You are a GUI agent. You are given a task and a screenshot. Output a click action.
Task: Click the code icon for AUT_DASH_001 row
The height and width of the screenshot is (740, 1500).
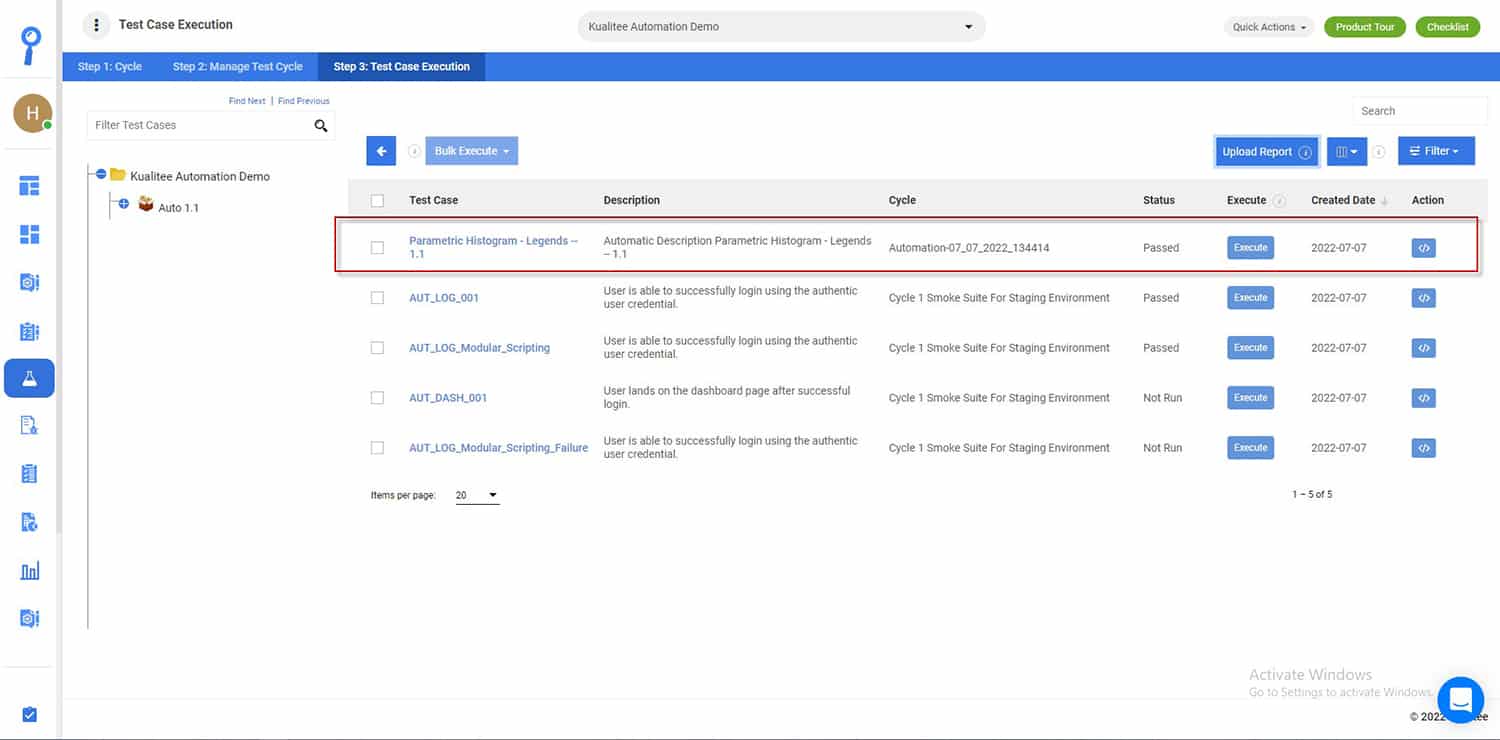pos(1424,398)
